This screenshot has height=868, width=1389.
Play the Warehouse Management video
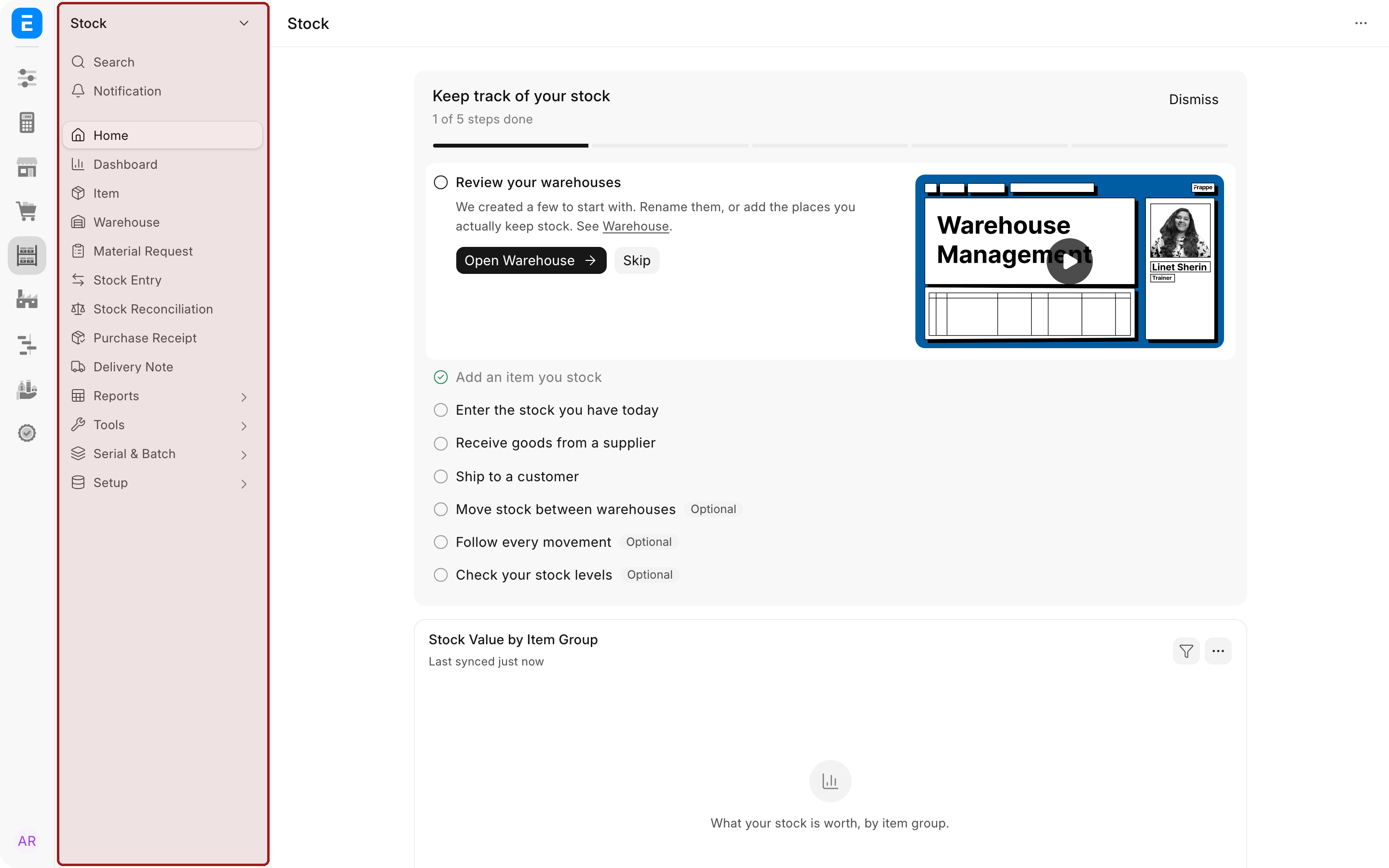pyautogui.click(x=1069, y=261)
